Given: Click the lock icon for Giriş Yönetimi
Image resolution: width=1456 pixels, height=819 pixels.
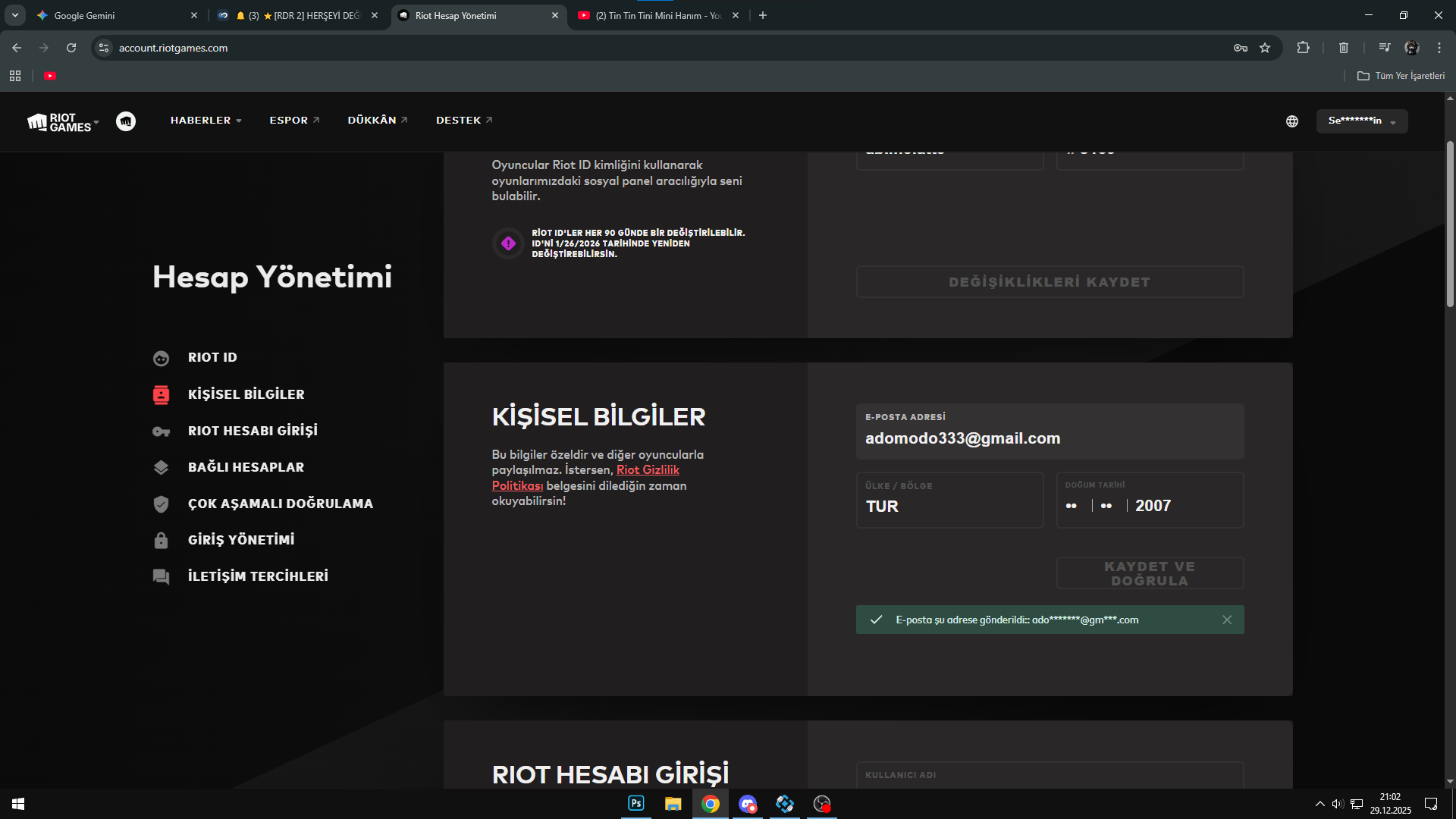Looking at the screenshot, I should [x=161, y=540].
